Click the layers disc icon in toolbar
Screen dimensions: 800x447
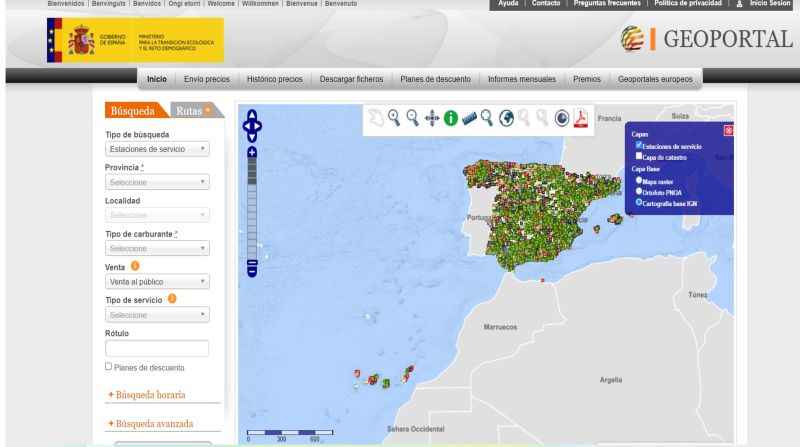[562, 118]
